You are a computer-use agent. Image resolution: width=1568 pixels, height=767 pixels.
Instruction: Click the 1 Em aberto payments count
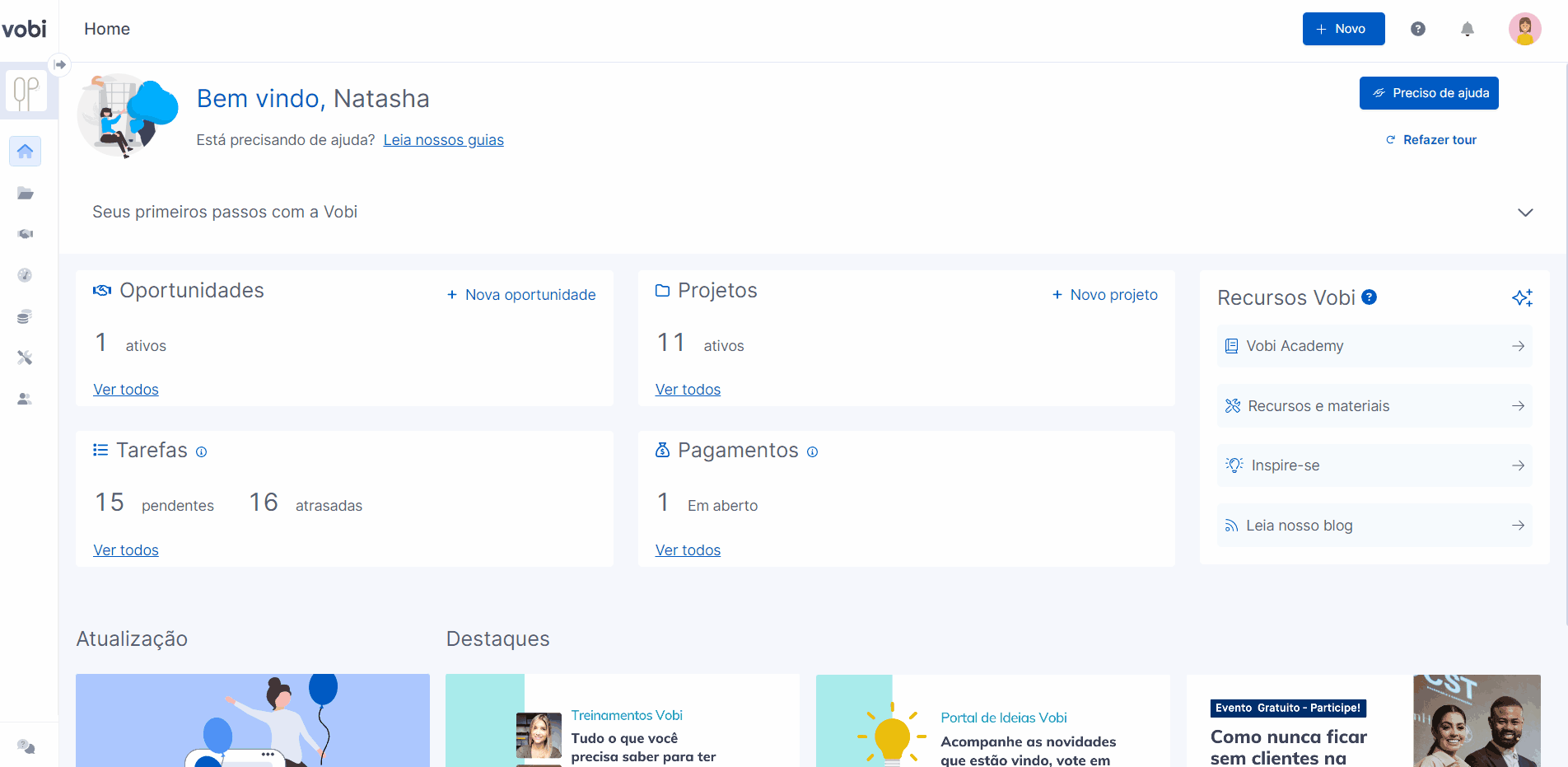[x=707, y=503]
